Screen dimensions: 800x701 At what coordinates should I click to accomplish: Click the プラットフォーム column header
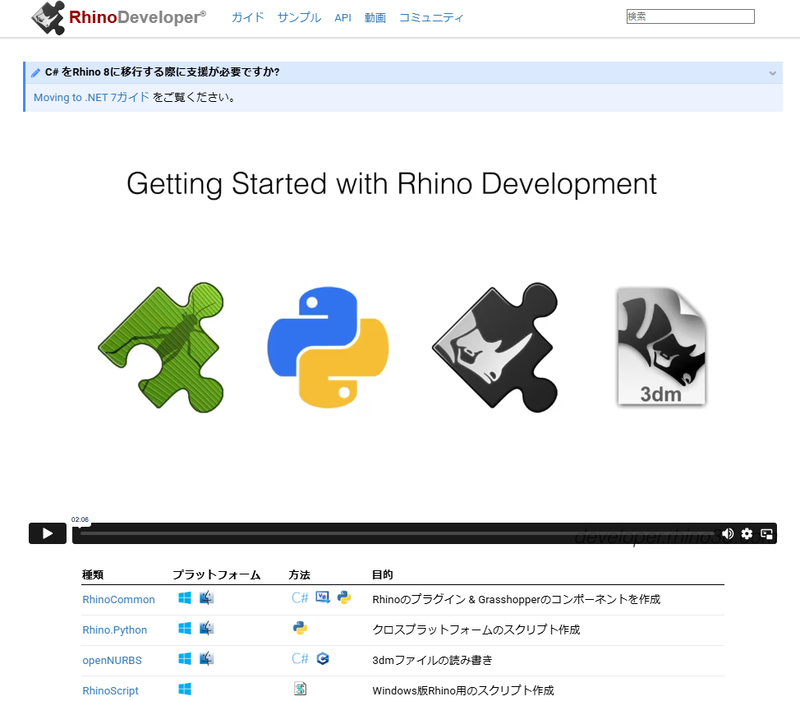pos(216,575)
